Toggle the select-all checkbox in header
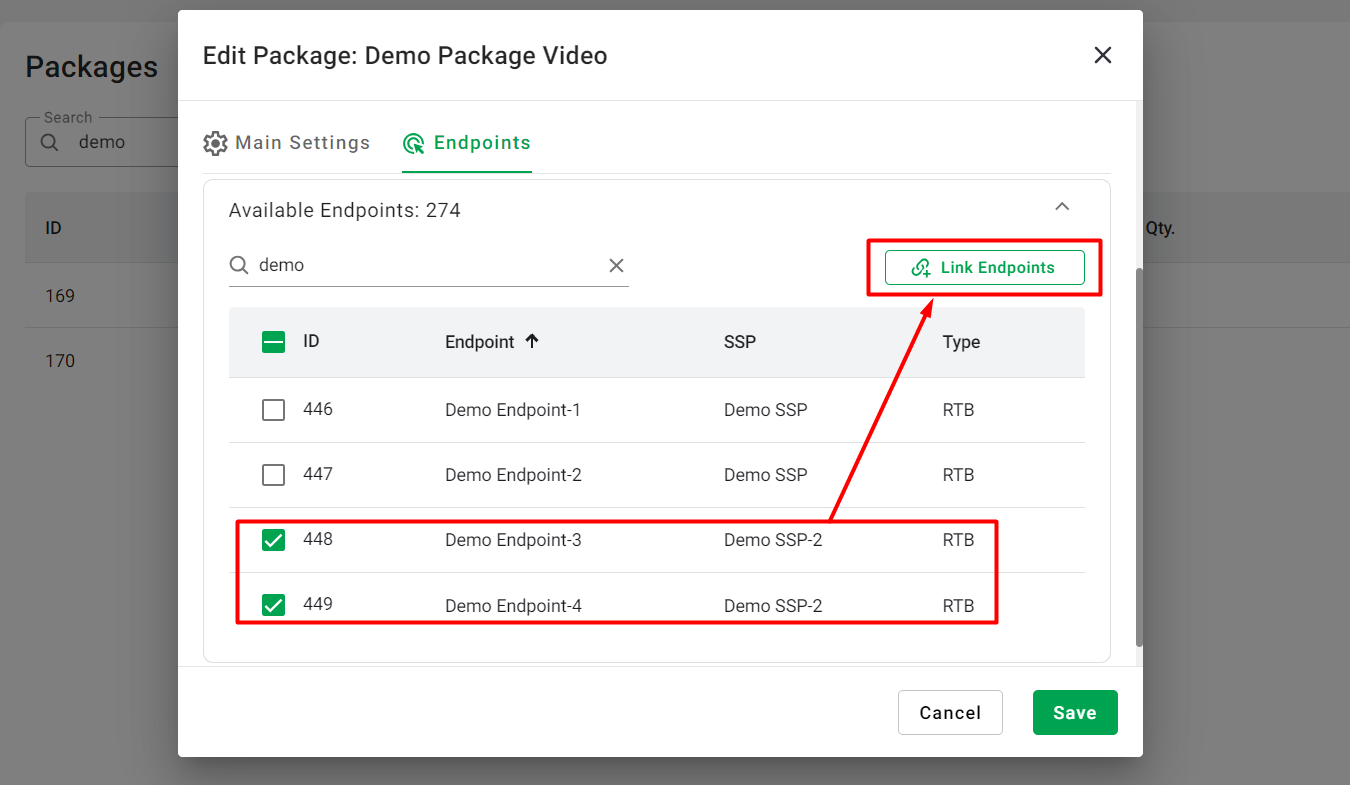Viewport: 1350px width, 785px height. click(273, 342)
